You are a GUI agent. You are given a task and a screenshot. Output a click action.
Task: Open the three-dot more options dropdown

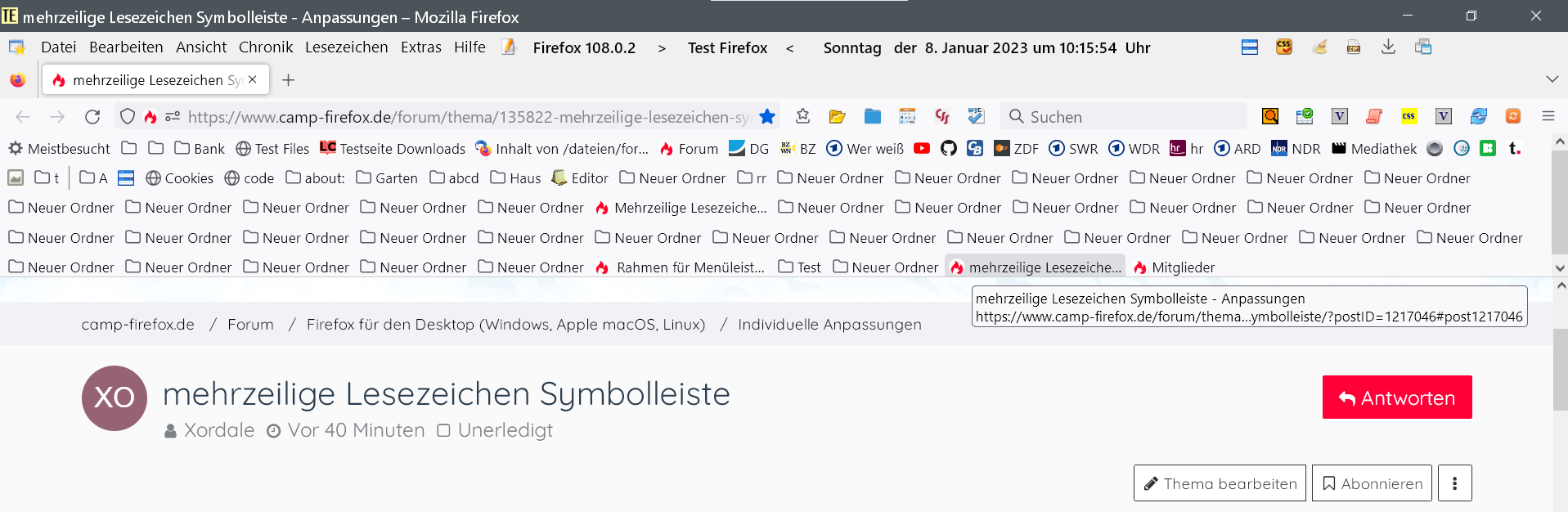click(1454, 483)
